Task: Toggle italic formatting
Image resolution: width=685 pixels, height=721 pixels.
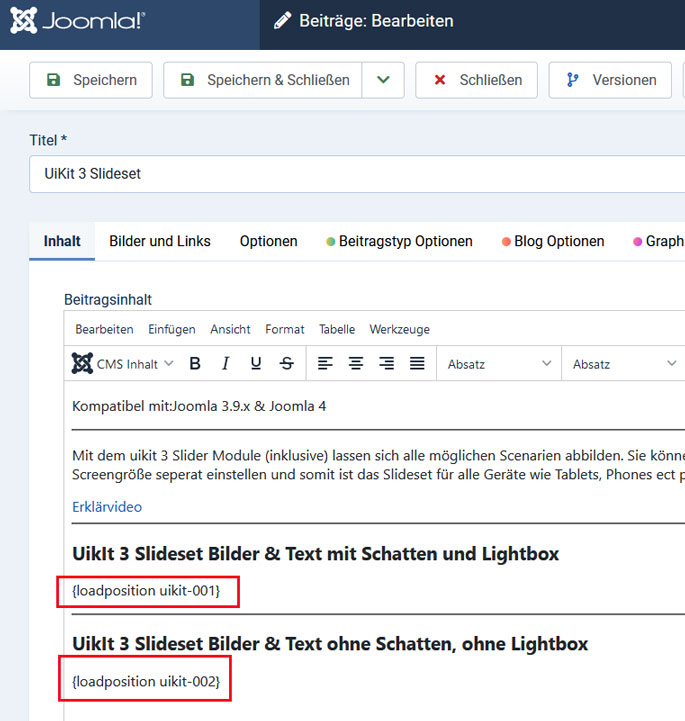Action: coord(225,364)
